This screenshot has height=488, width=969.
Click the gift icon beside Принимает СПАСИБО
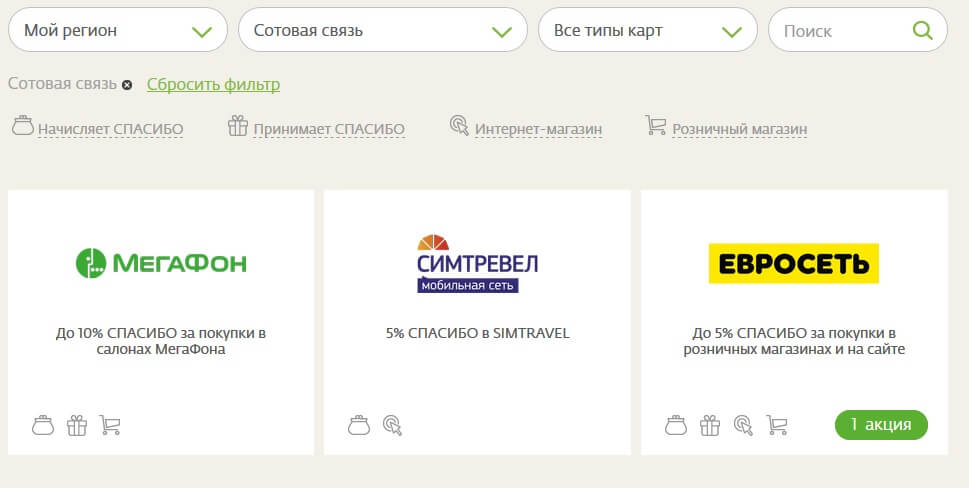click(x=238, y=125)
